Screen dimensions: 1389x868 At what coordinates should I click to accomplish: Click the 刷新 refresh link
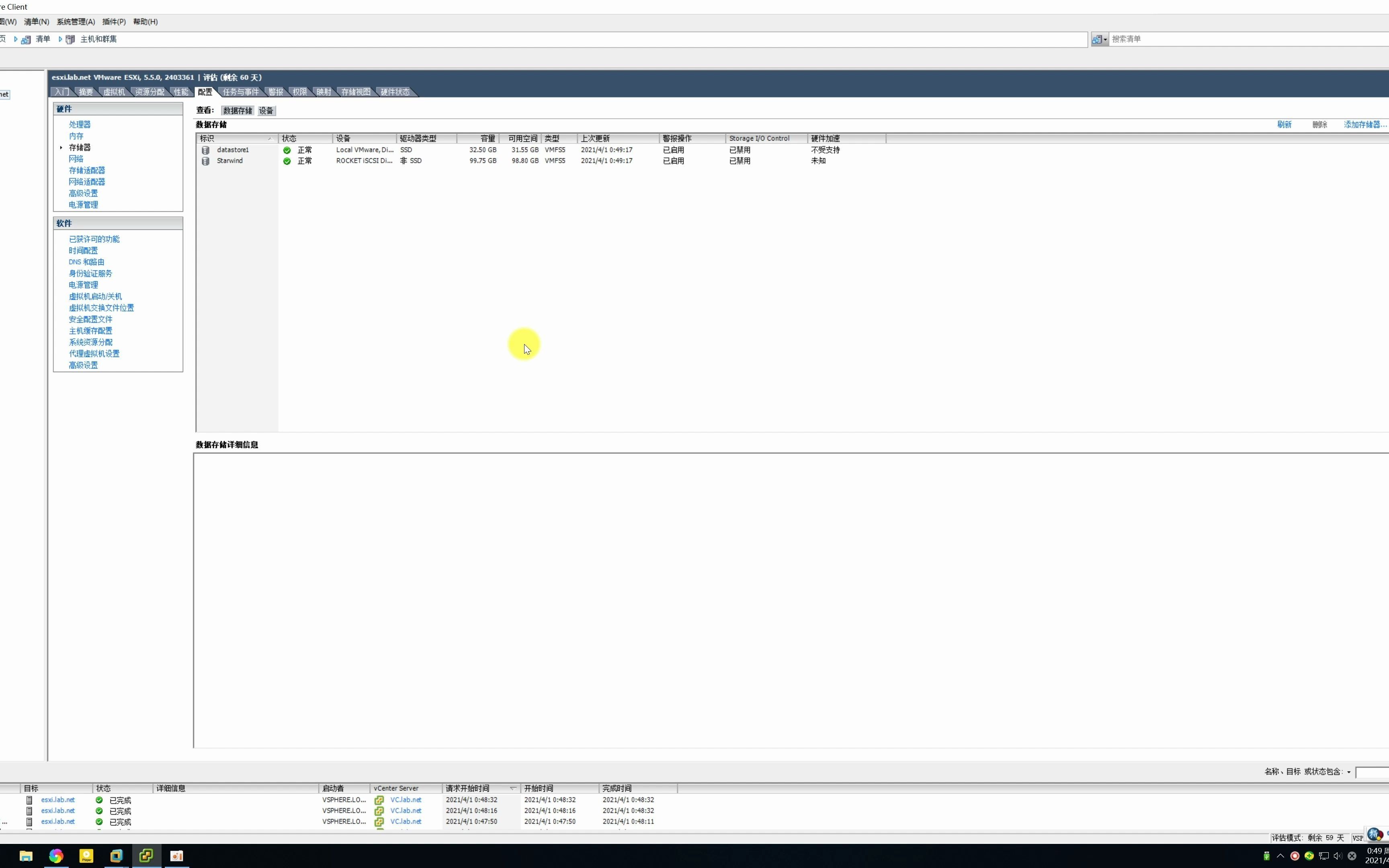pos(1284,125)
